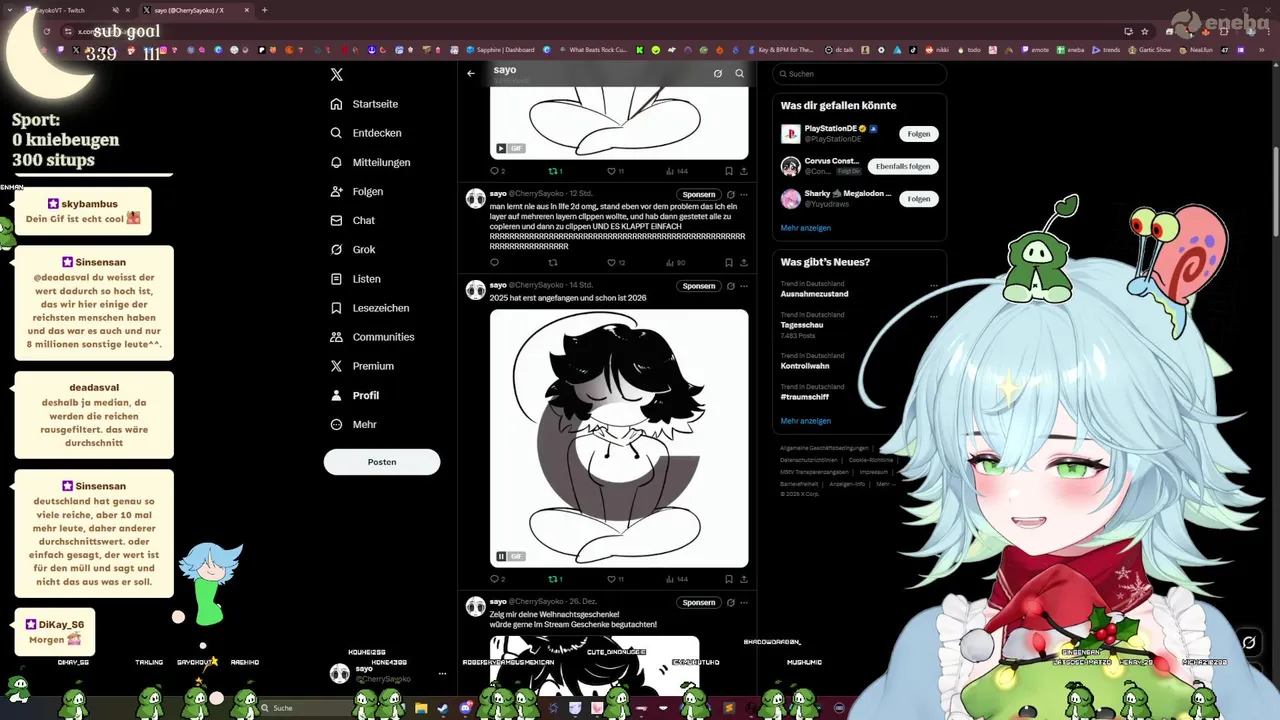Screen dimensions: 1280x720
Task: Open the #traumschiff trend
Action: click(x=806, y=397)
